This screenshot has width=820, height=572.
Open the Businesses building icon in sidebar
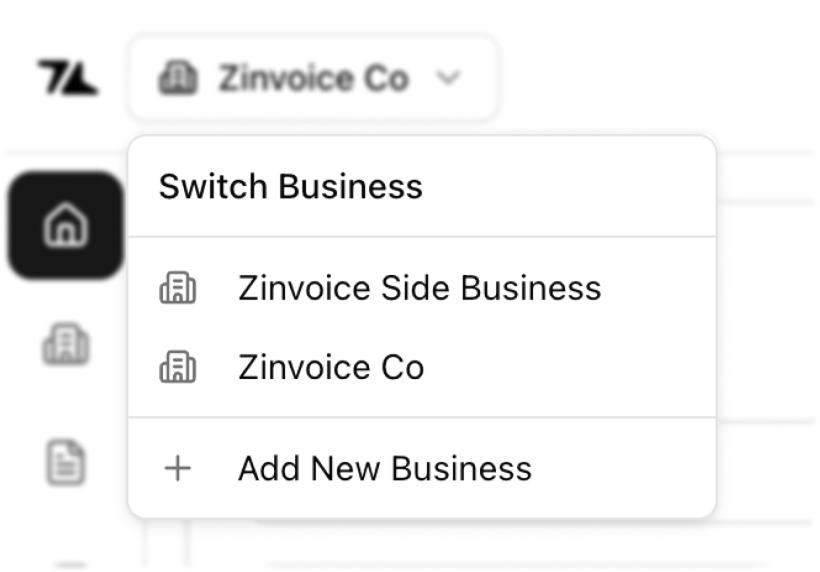click(65, 345)
